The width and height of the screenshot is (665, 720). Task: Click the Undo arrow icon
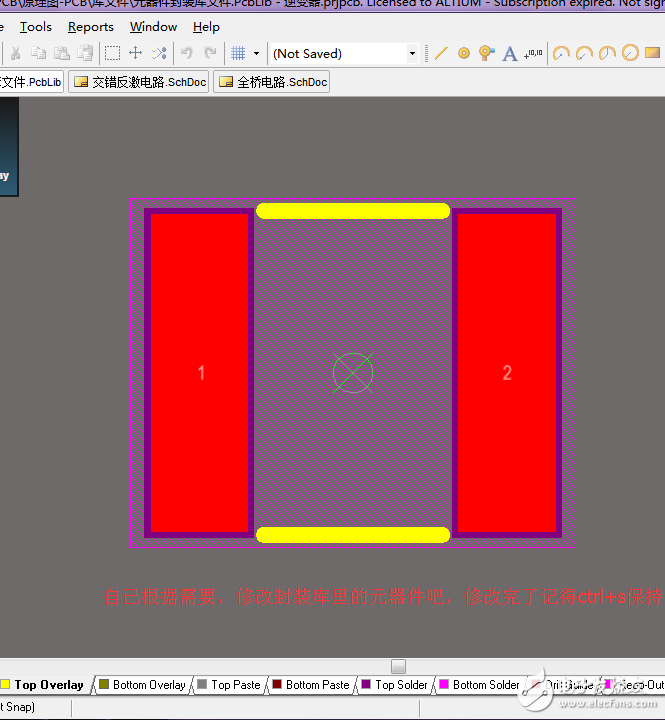point(187,53)
